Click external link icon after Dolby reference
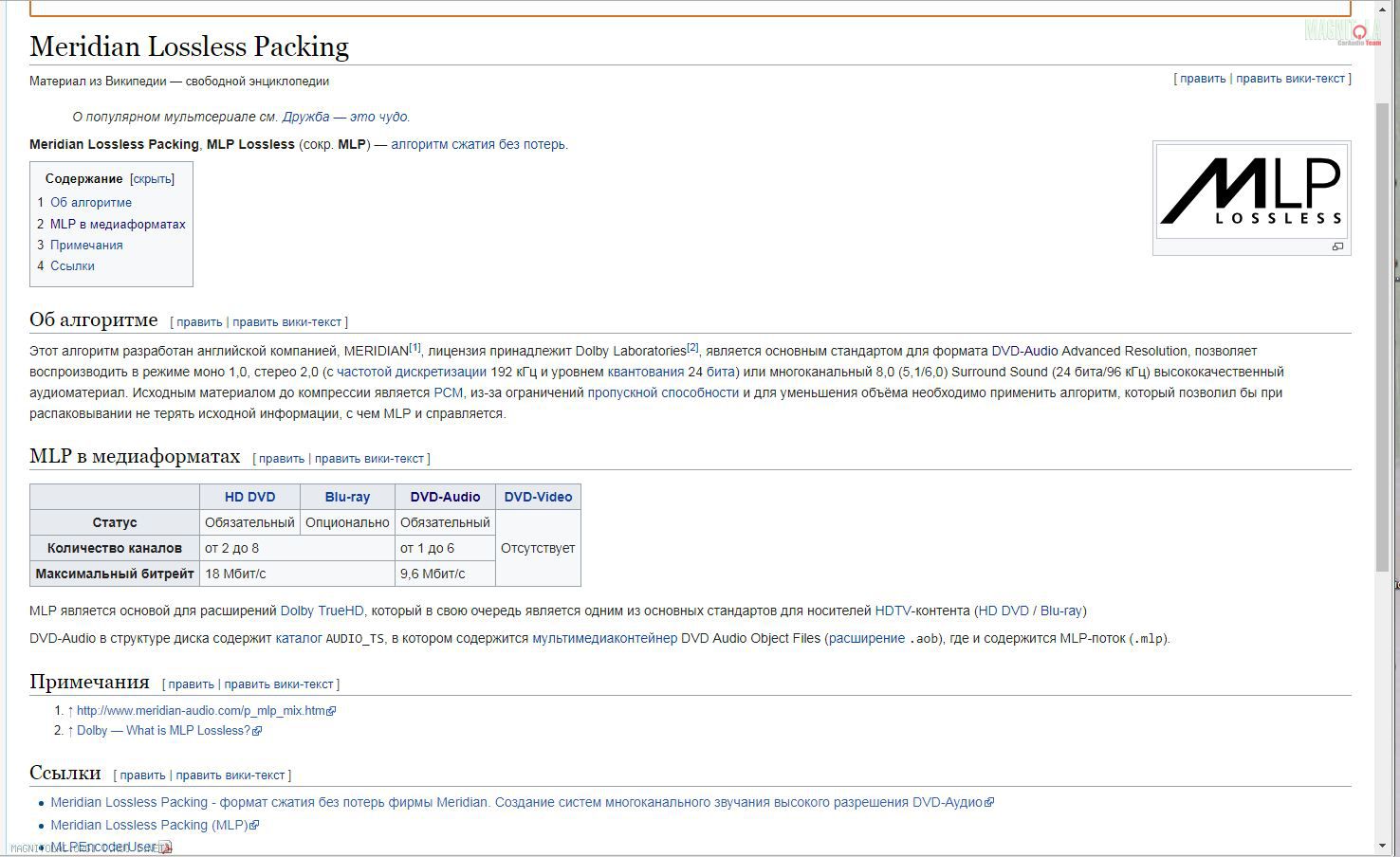Screen dimensions: 1400x857 257,731
